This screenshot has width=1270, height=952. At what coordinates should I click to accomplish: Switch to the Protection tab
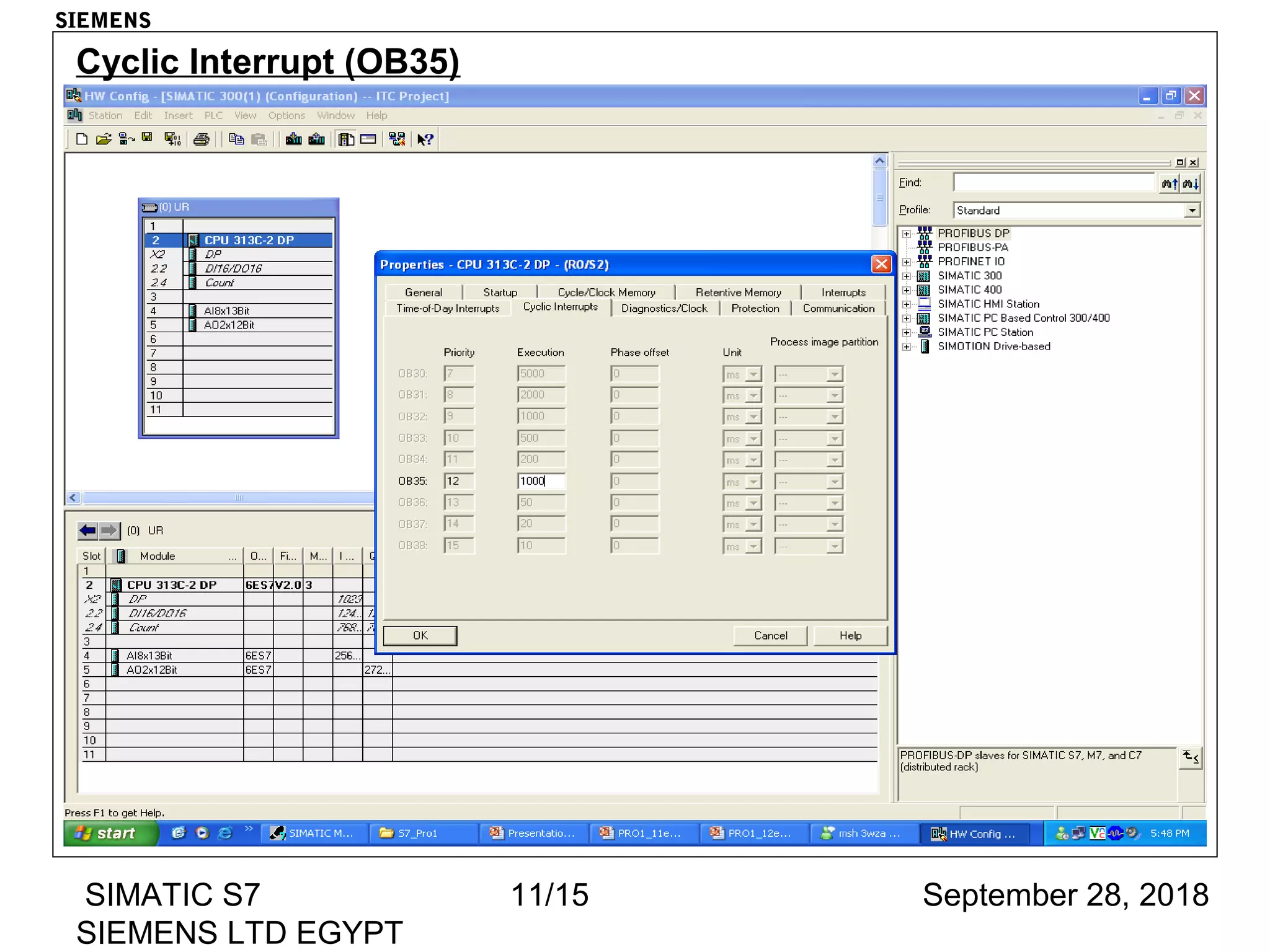[x=755, y=309]
